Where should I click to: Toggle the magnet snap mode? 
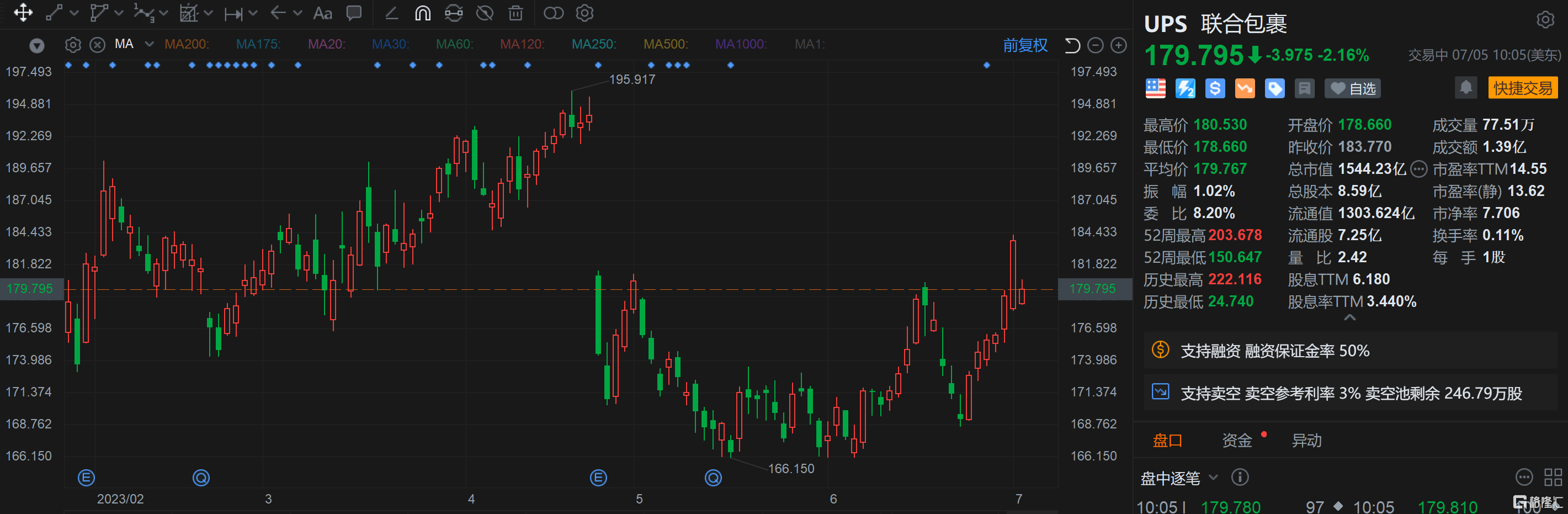click(x=422, y=13)
